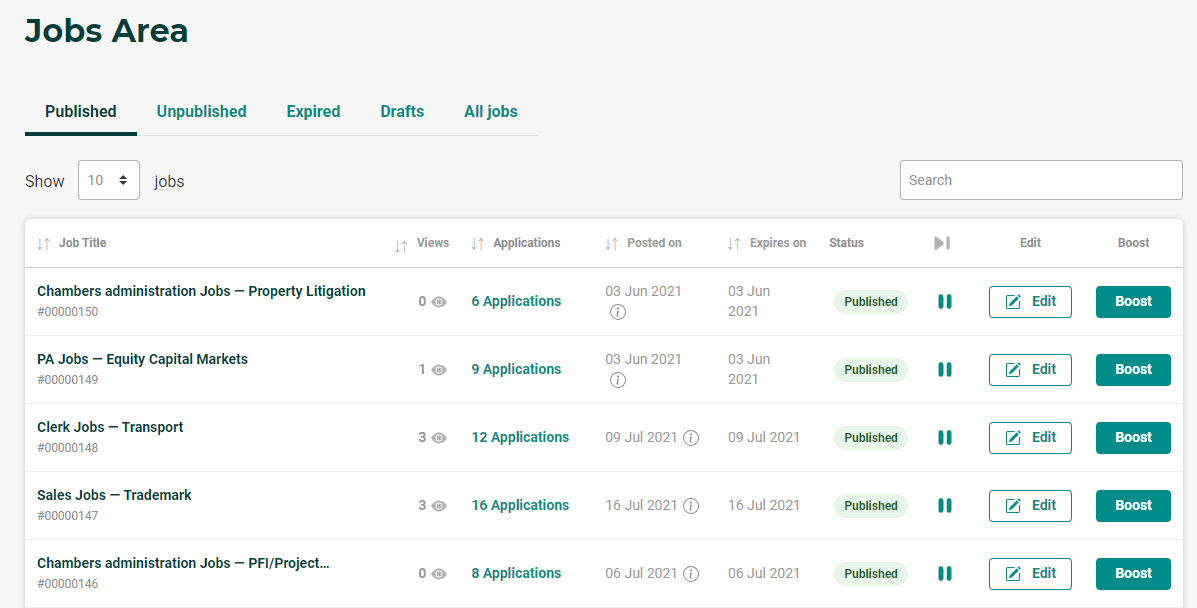Open Chambers administration Jobs — Property Litigation title

coord(202,291)
